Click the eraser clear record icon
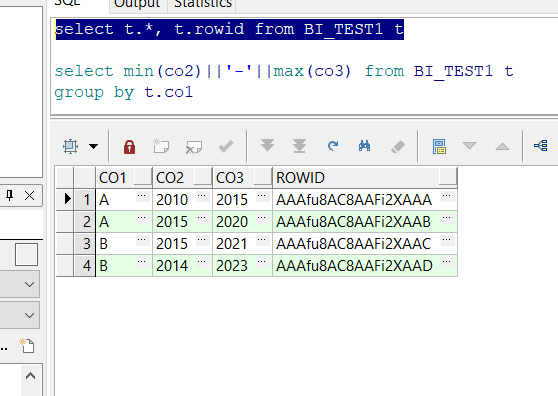558x396 pixels. 398,146
